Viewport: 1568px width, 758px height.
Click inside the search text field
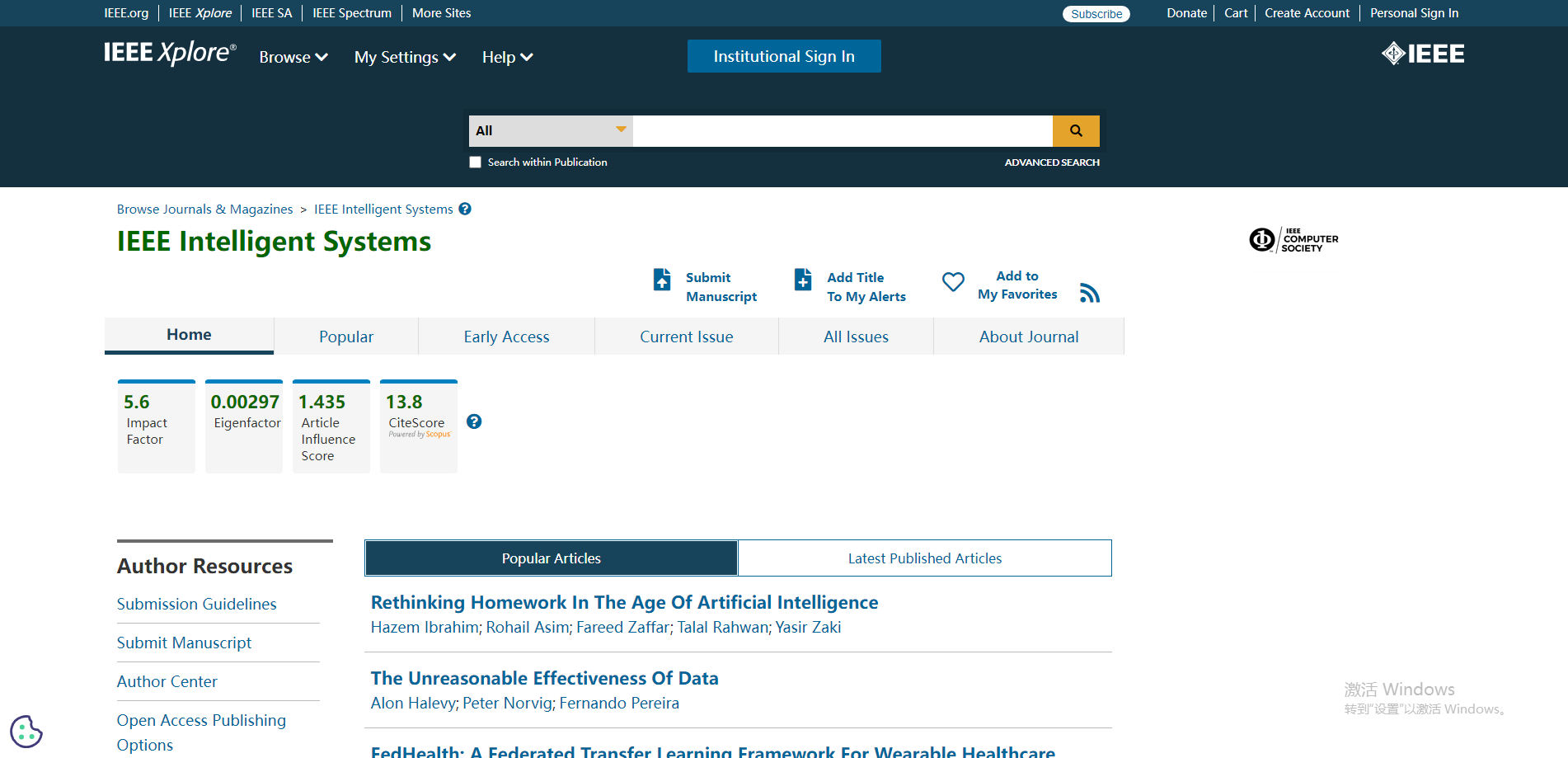click(x=843, y=131)
